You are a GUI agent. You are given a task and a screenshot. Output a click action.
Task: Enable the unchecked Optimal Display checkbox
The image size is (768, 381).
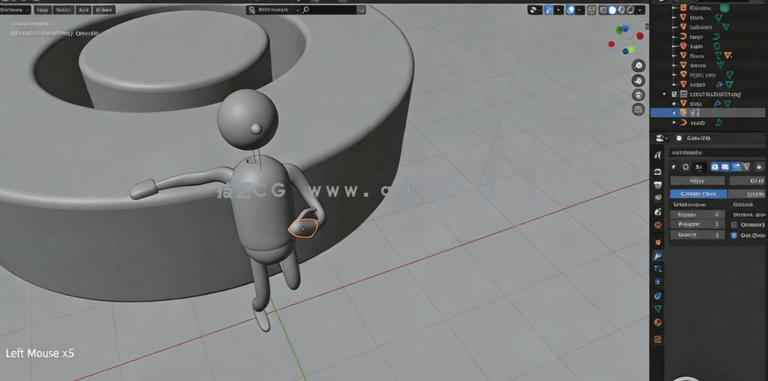(x=734, y=225)
